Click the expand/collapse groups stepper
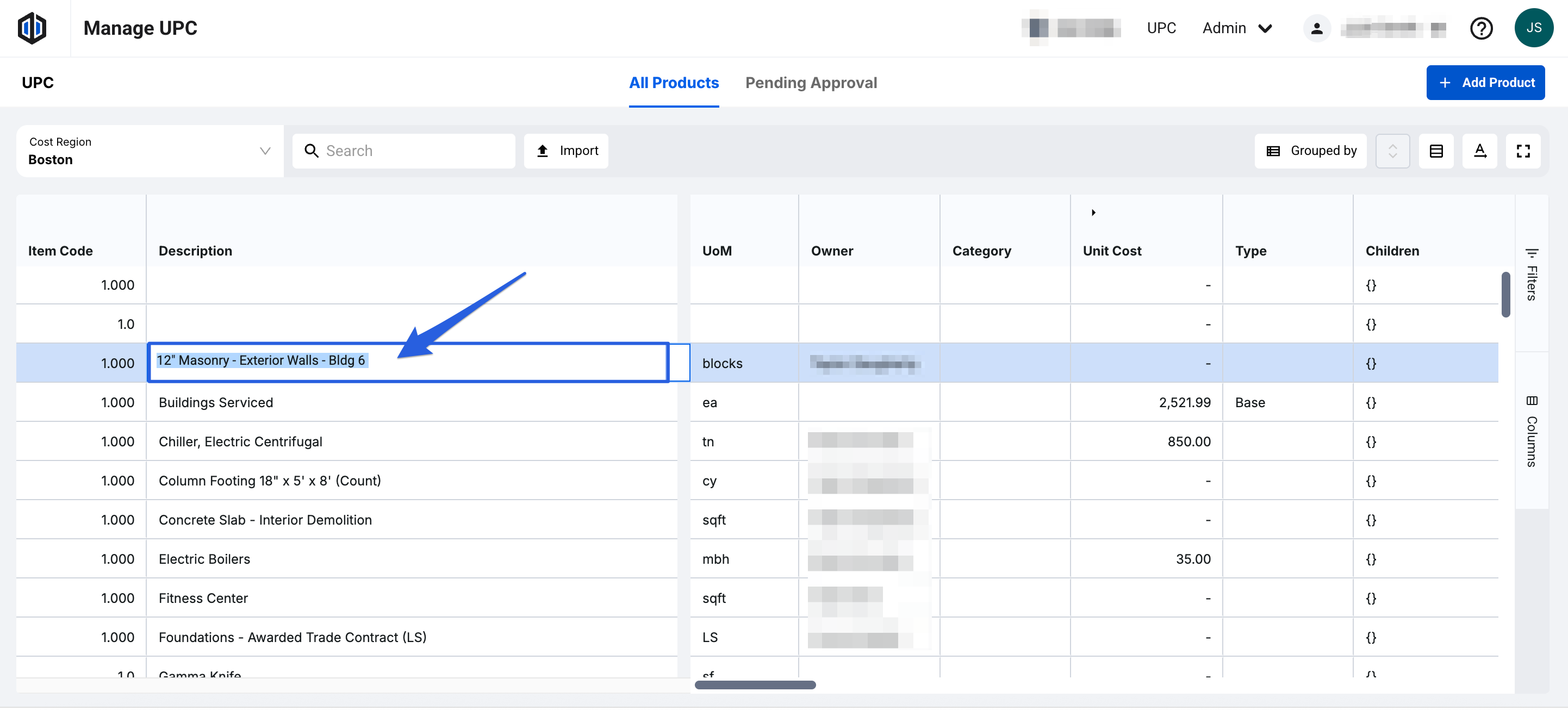Image resolution: width=1568 pixels, height=710 pixels. (1392, 151)
